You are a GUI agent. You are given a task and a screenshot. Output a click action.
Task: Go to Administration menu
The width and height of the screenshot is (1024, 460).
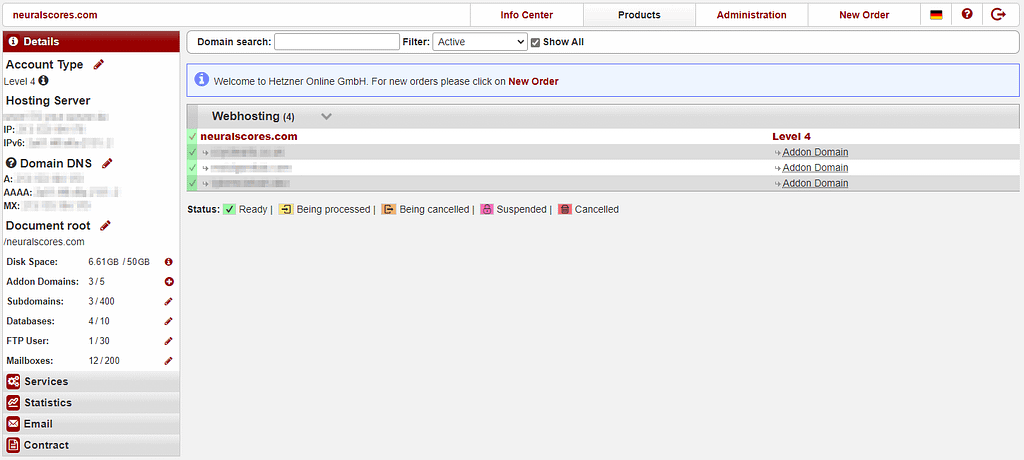[751, 15]
